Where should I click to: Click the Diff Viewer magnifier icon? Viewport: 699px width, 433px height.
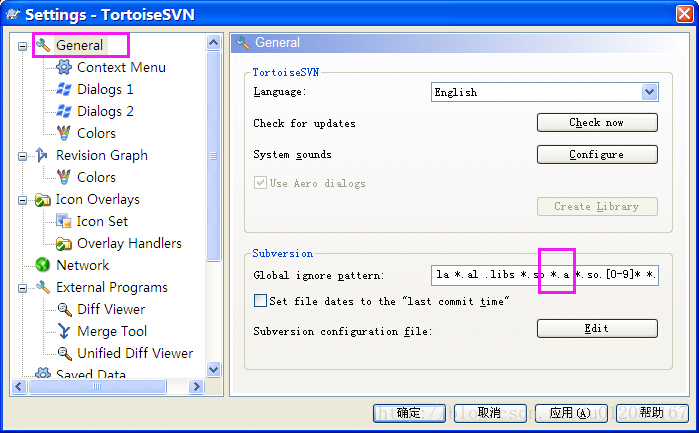pos(65,309)
